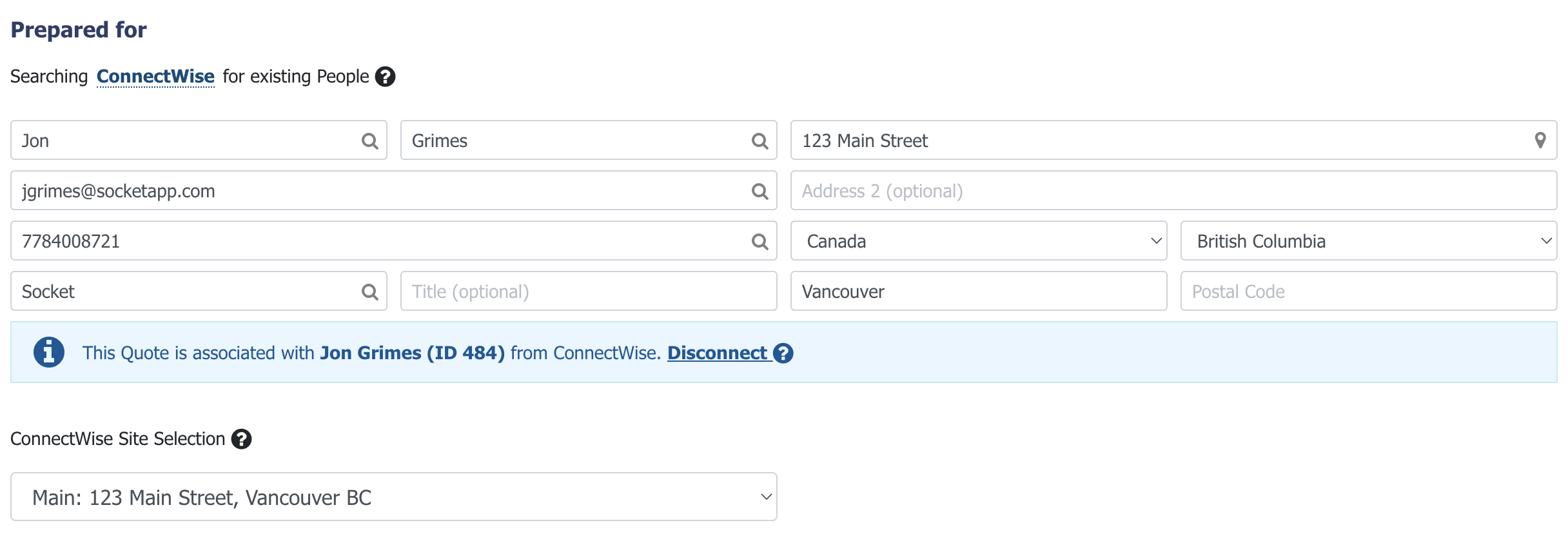
Task: Click the blue info icon in notice
Action: click(49, 352)
